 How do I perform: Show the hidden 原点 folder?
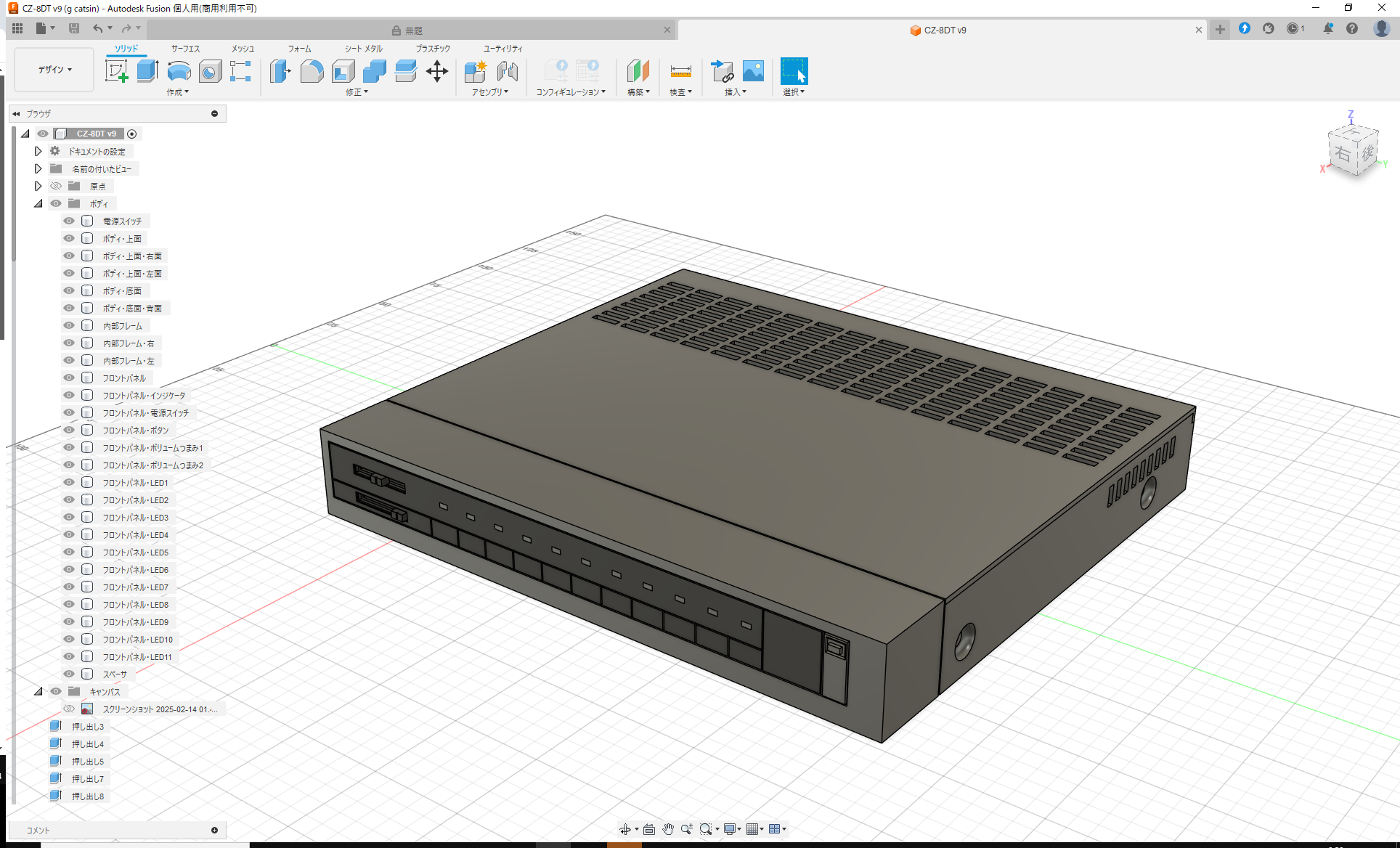click(x=56, y=186)
